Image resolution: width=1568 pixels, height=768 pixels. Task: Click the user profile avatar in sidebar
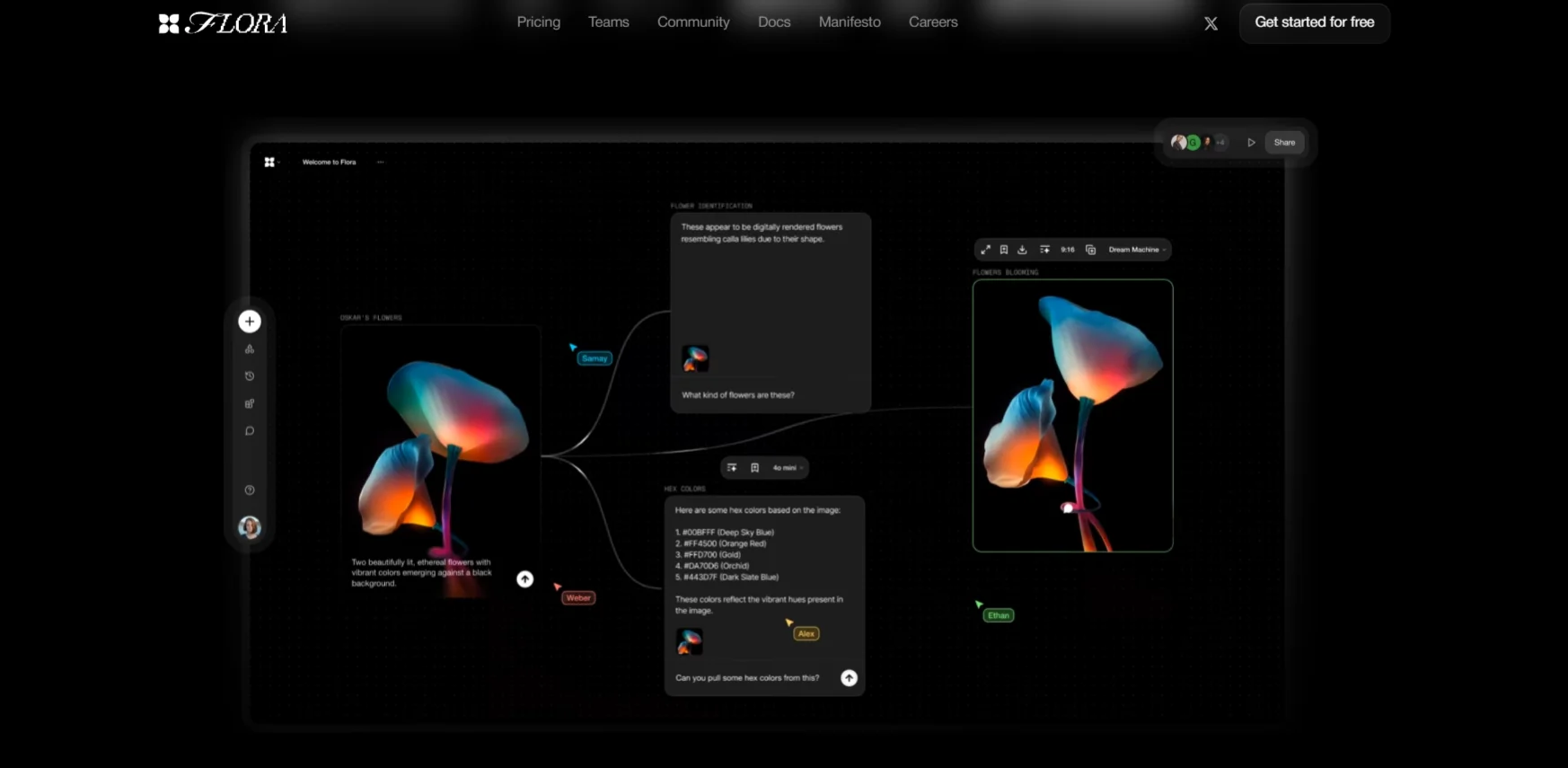pos(250,527)
